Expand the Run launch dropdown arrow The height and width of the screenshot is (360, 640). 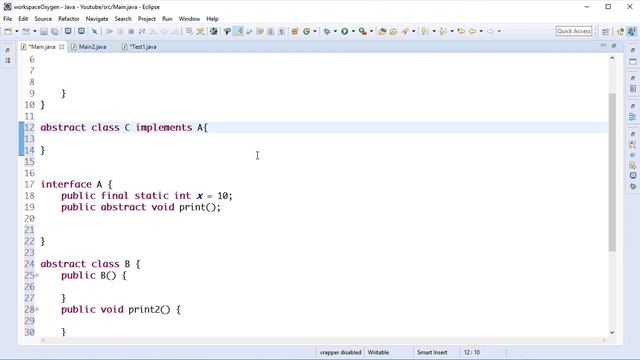[353, 31]
